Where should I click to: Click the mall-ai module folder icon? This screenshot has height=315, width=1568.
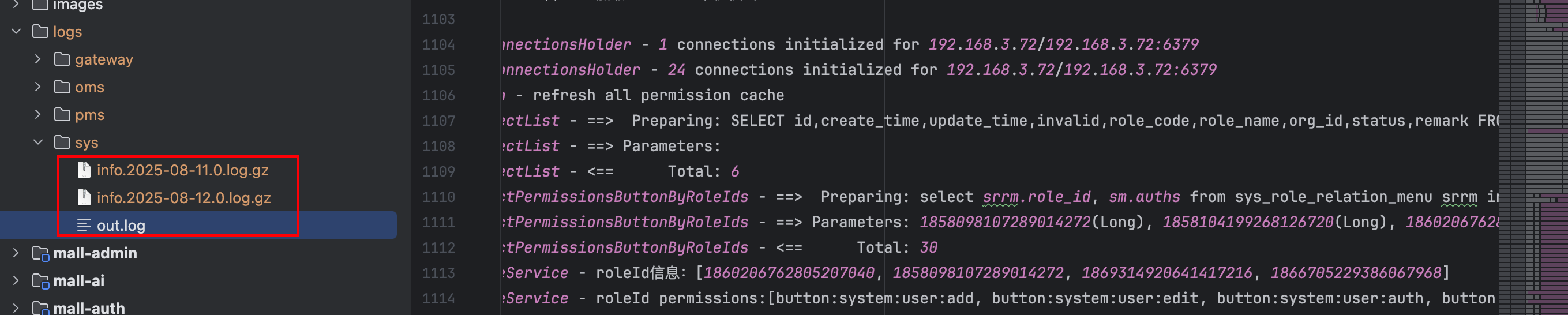tap(41, 281)
